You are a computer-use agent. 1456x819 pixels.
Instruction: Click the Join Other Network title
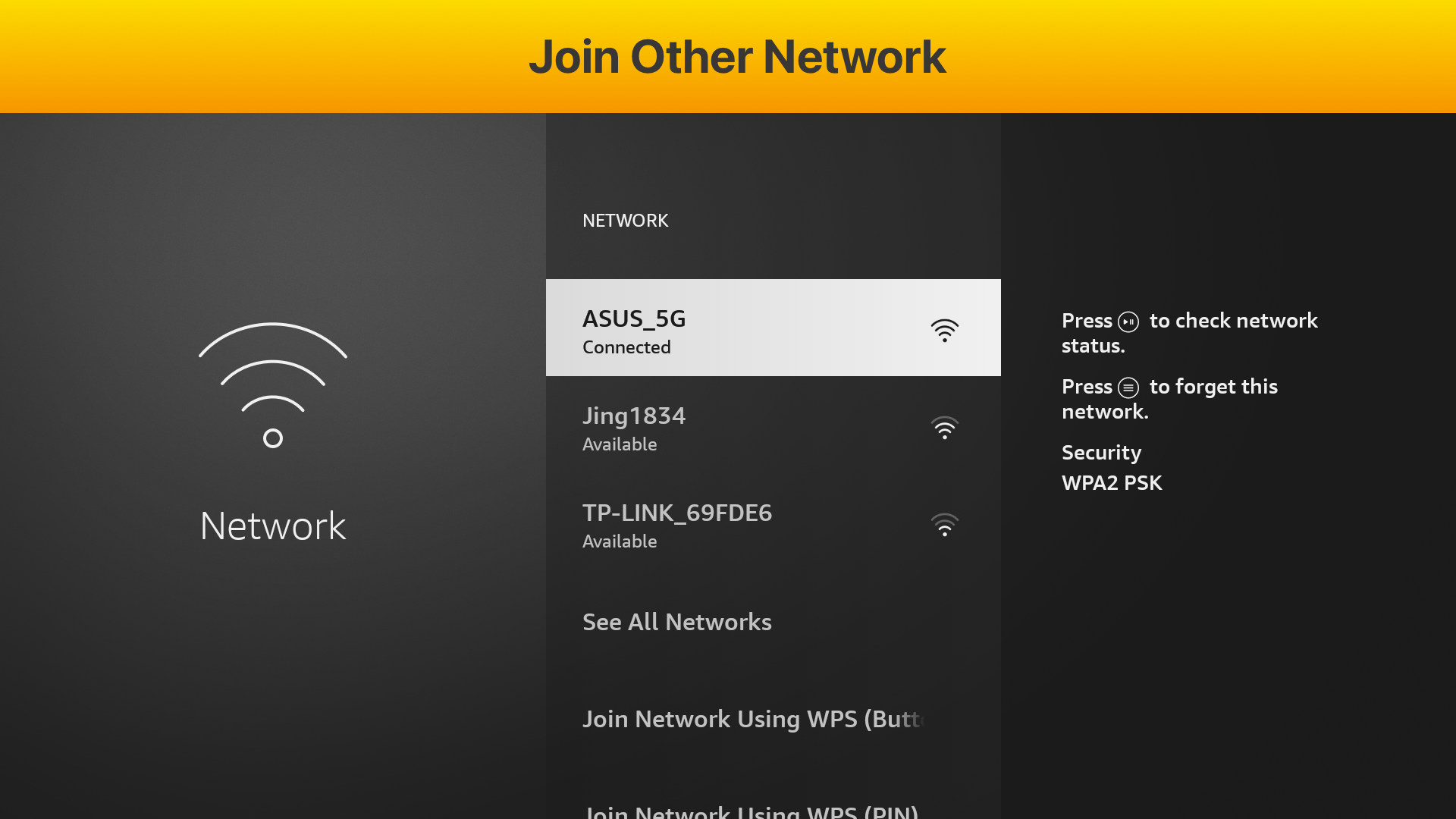[x=738, y=55]
